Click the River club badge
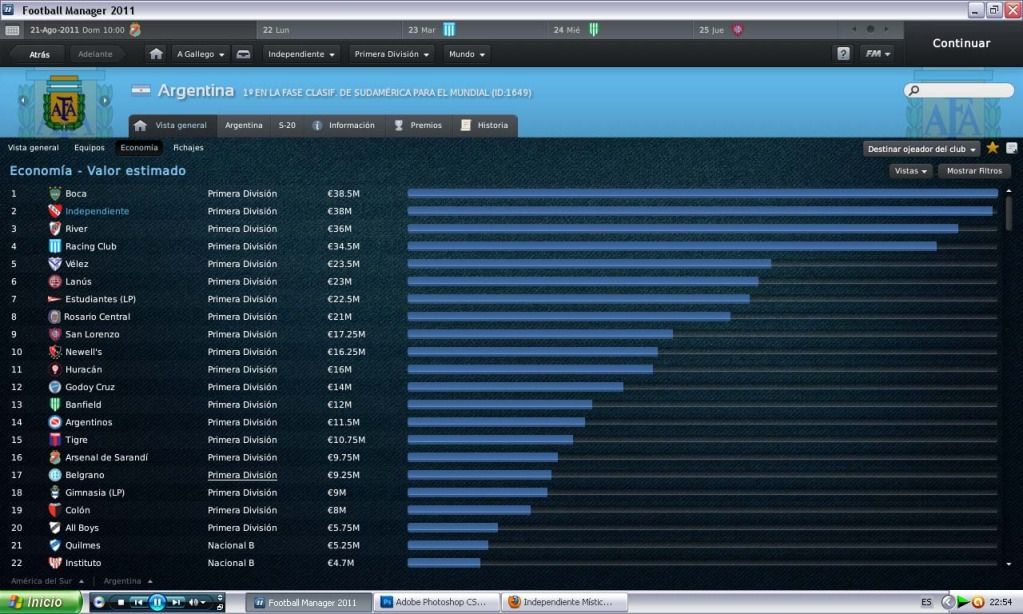This screenshot has width=1023, height=614. [x=55, y=229]
